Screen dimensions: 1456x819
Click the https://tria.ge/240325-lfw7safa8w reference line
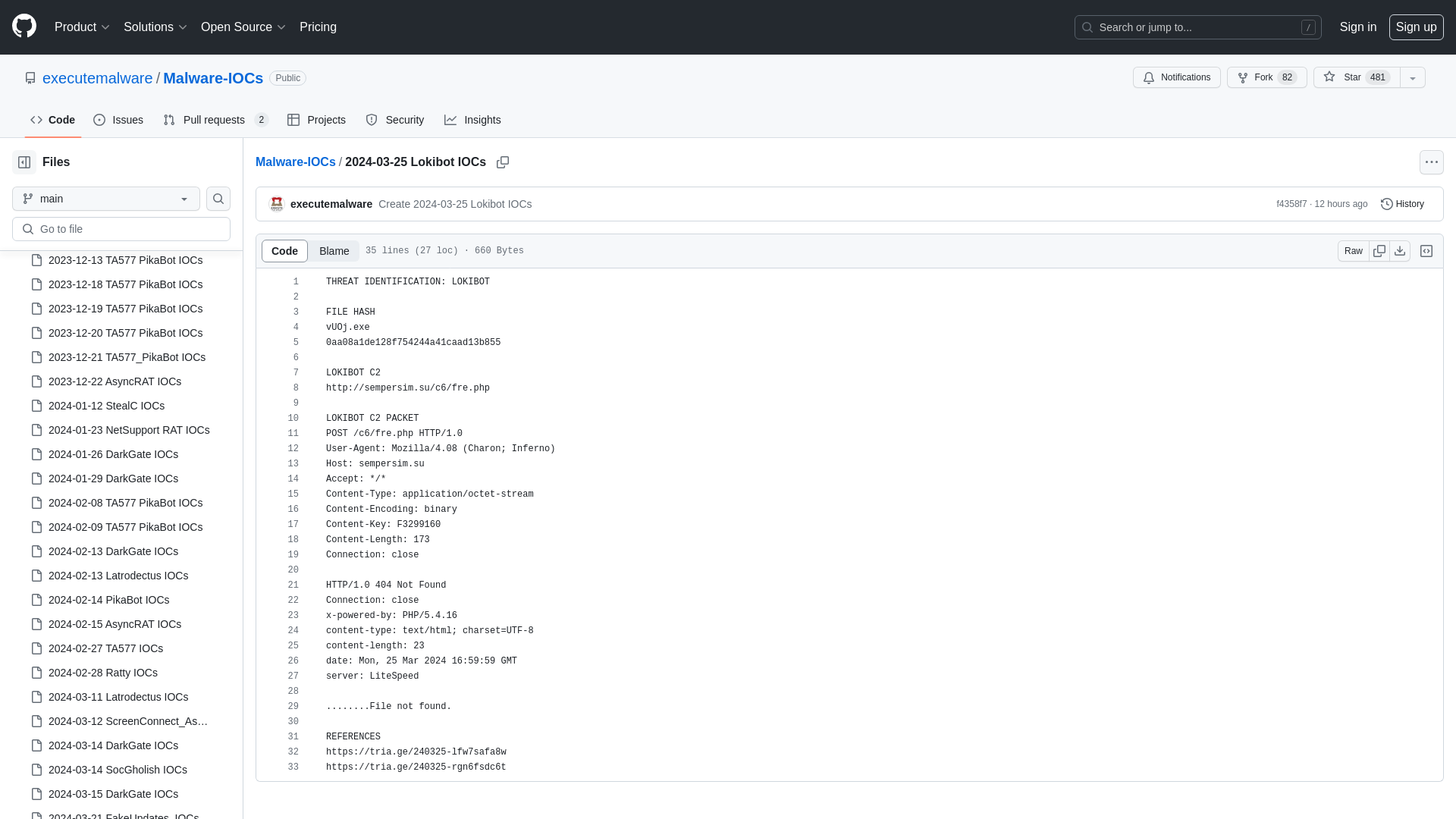point(416,752)
